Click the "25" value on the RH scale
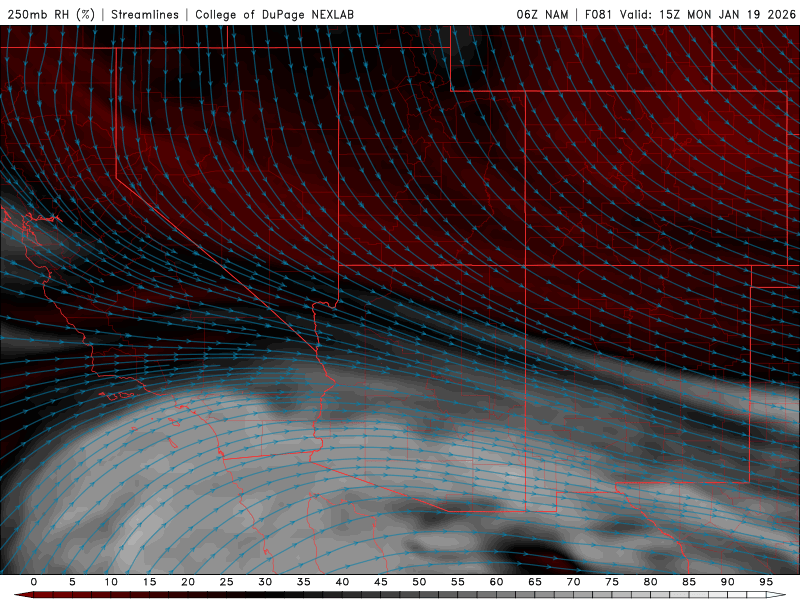Screen dimensions: 800x600 [227, 582]
